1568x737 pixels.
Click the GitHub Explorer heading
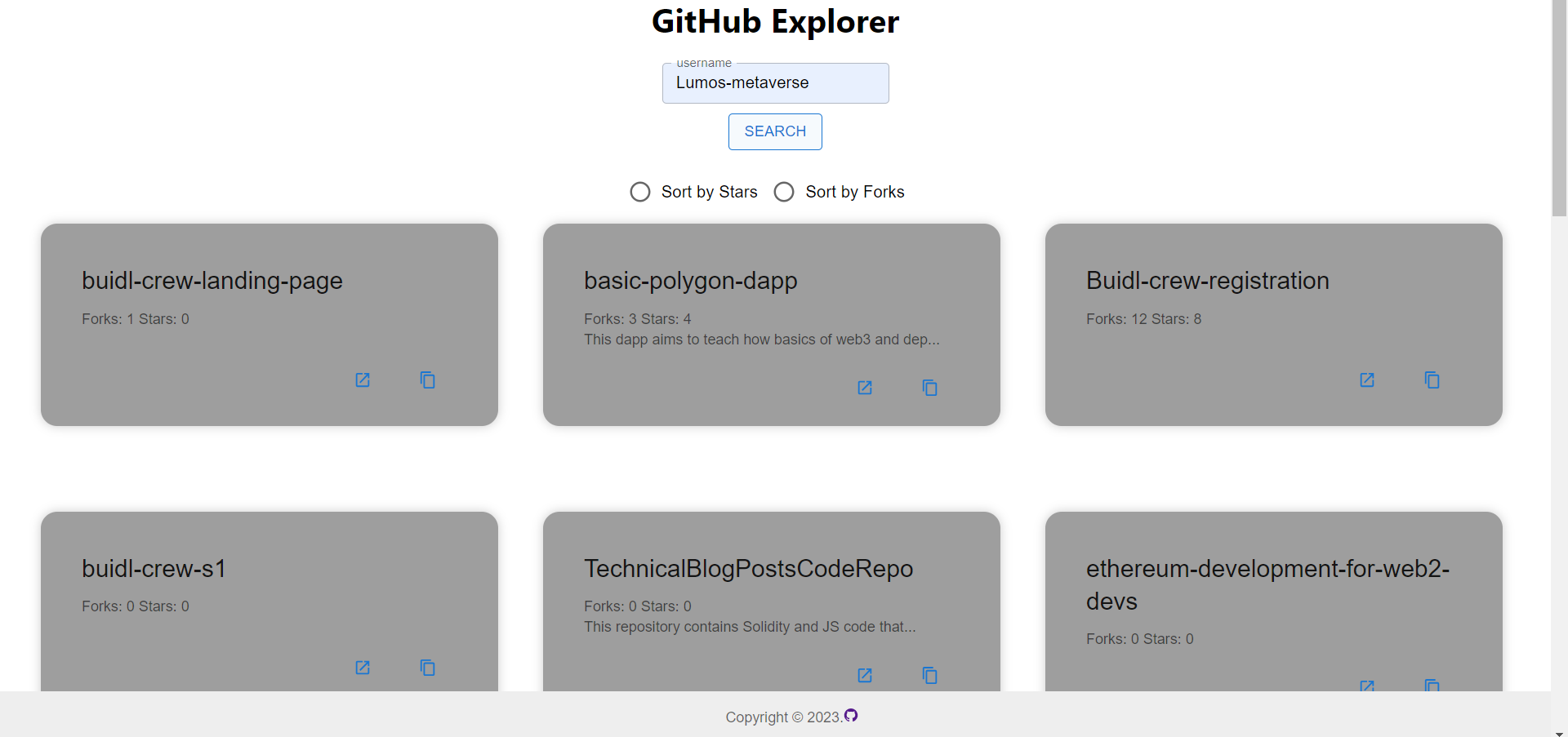775,22
